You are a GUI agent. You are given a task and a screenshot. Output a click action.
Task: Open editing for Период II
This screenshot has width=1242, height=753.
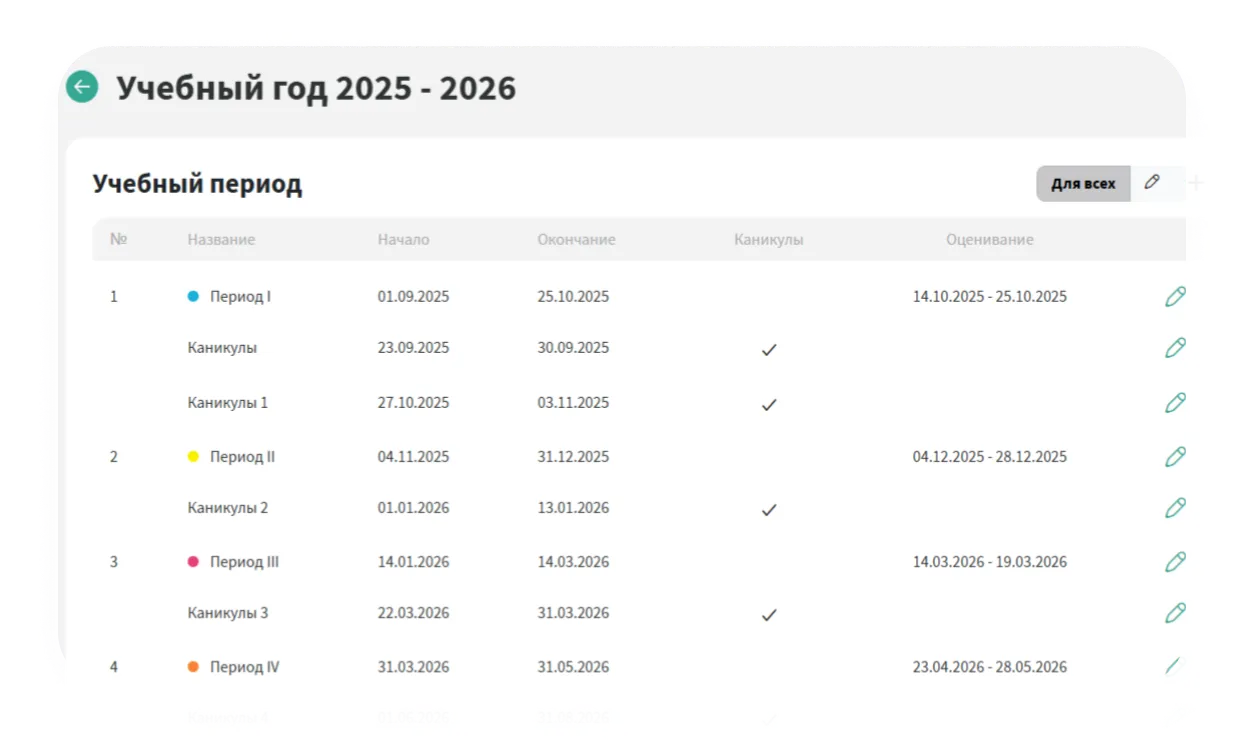pyautogui.click(x=1176, y=457)
